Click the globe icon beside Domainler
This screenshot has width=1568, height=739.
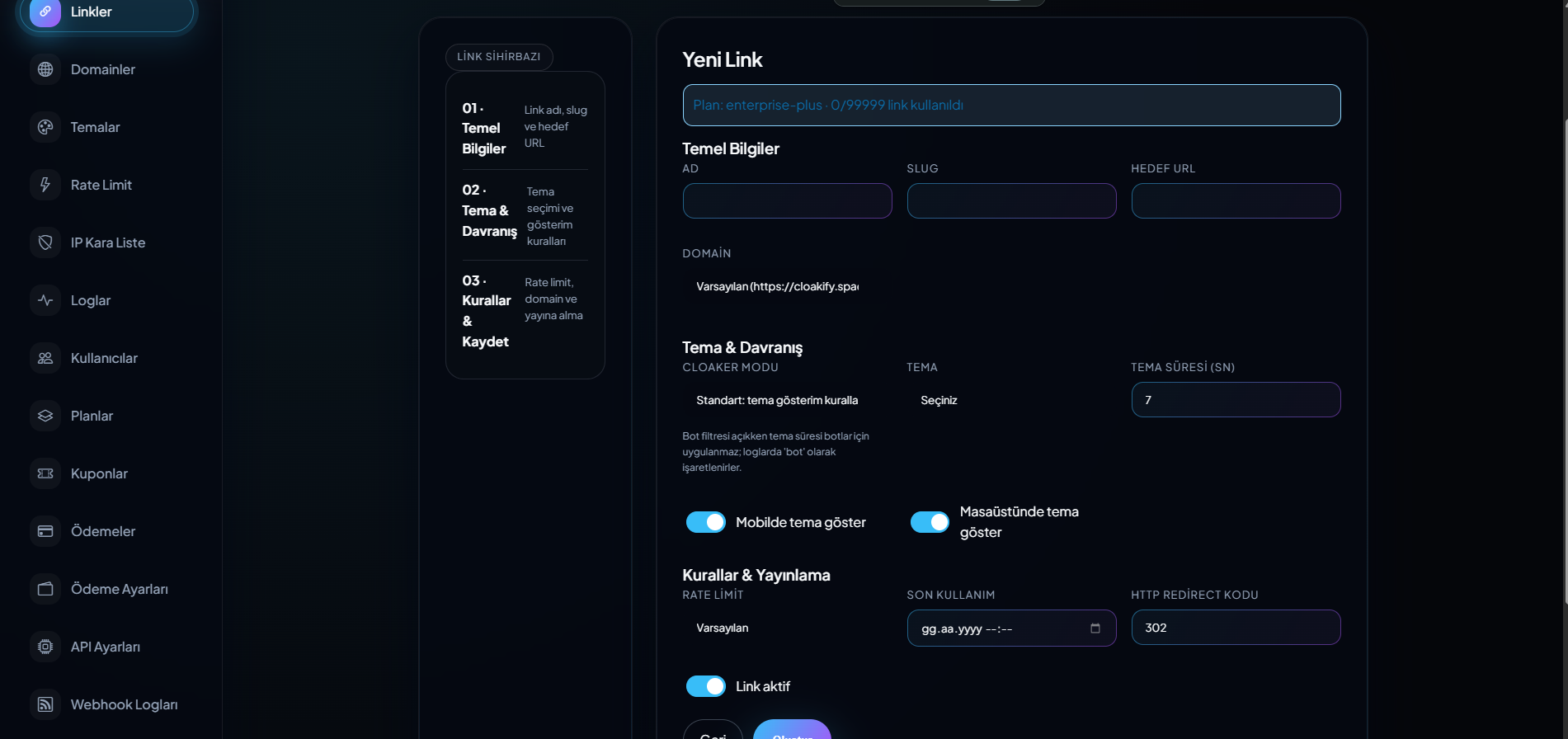tap(45, 69)
